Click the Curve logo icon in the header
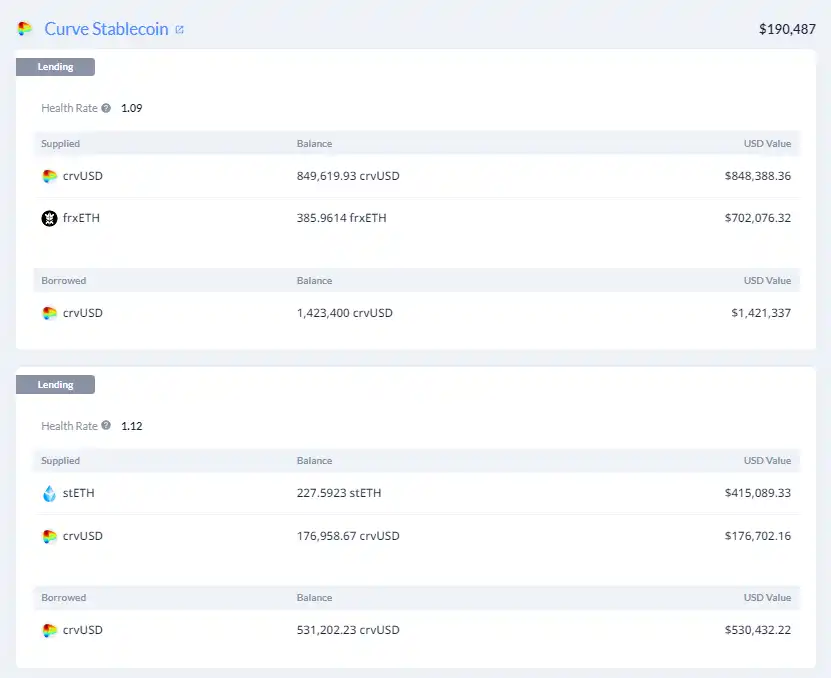Viewport: 831px width, 678px height. (x=24, y=29)
